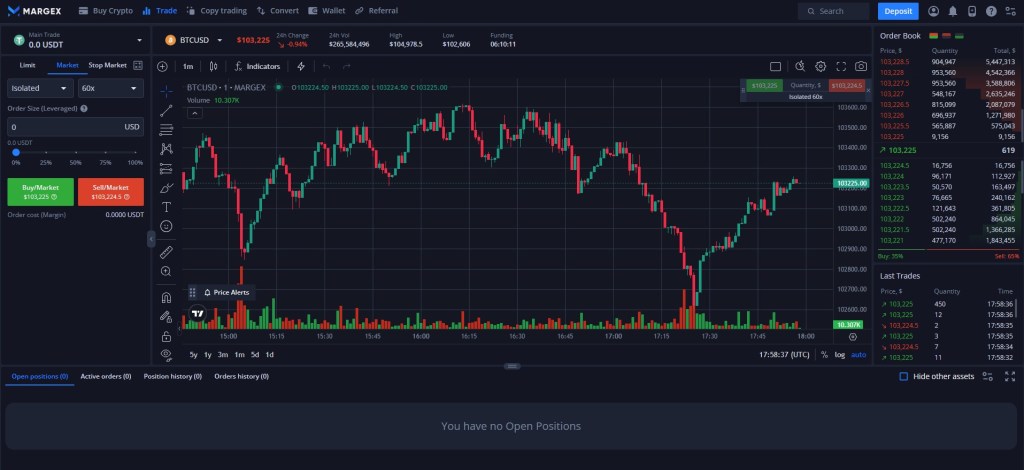Toggle log scale on chart

[x=839, y=354]
